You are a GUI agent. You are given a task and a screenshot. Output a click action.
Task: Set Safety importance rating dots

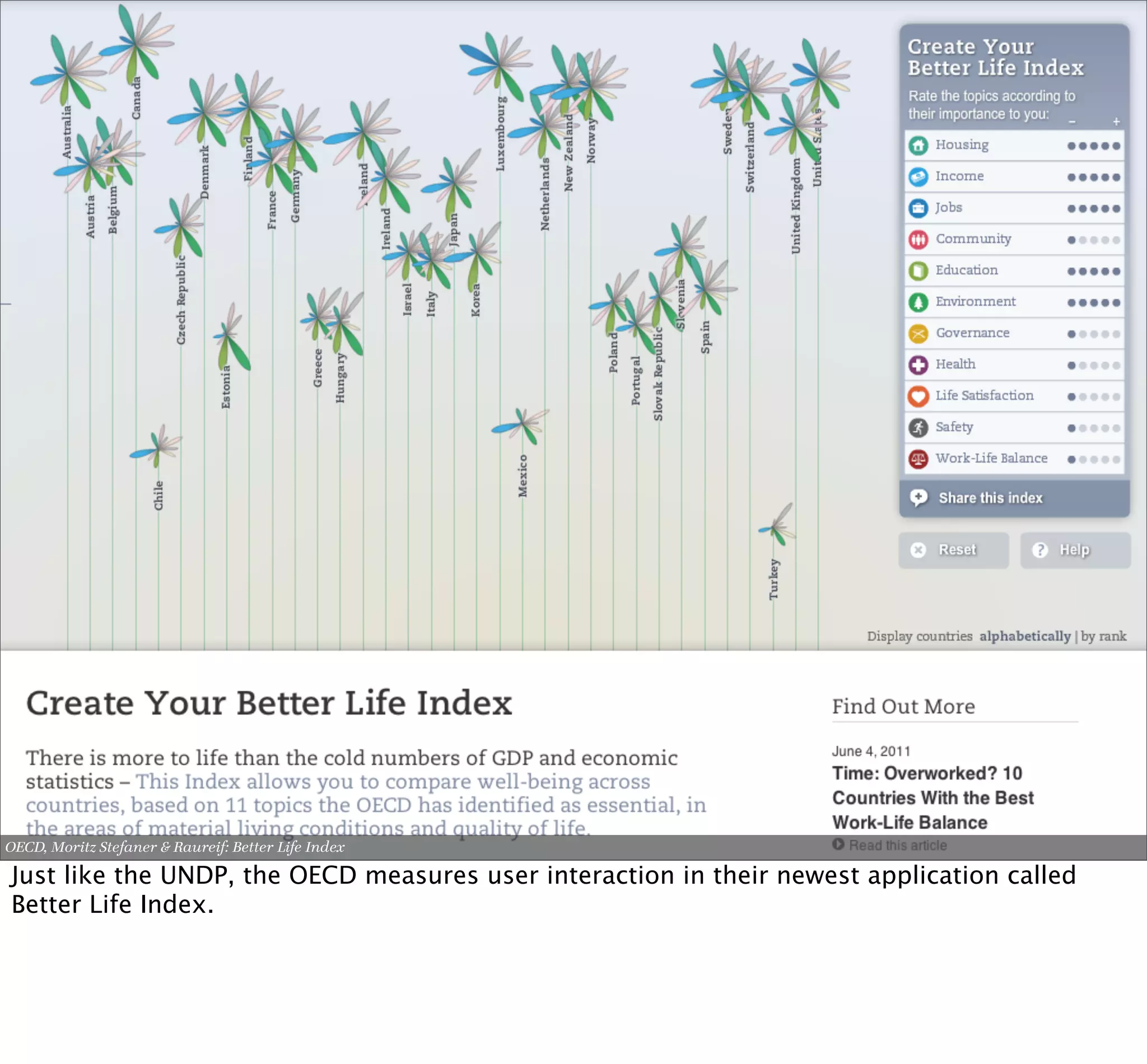point(1094,428)
